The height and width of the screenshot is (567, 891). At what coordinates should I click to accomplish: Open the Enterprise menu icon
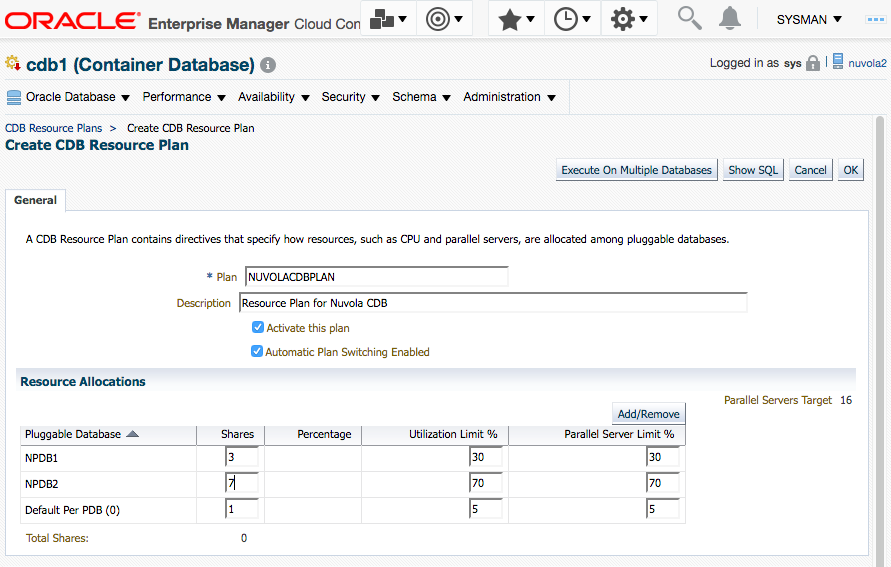(x=388, y=19)
